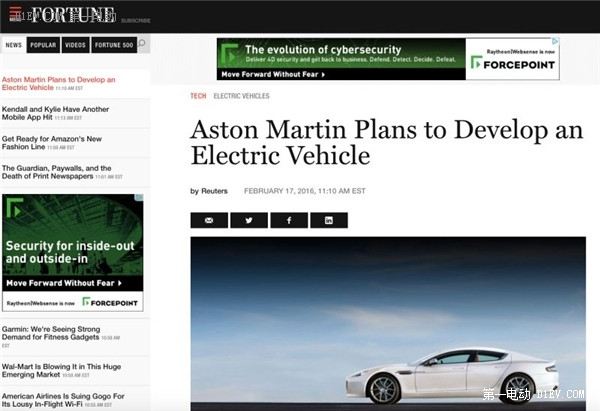Viewport: 600px width, 411px height.
Task: Open the Electric Vehicles category link
Action: click(241, 96)
